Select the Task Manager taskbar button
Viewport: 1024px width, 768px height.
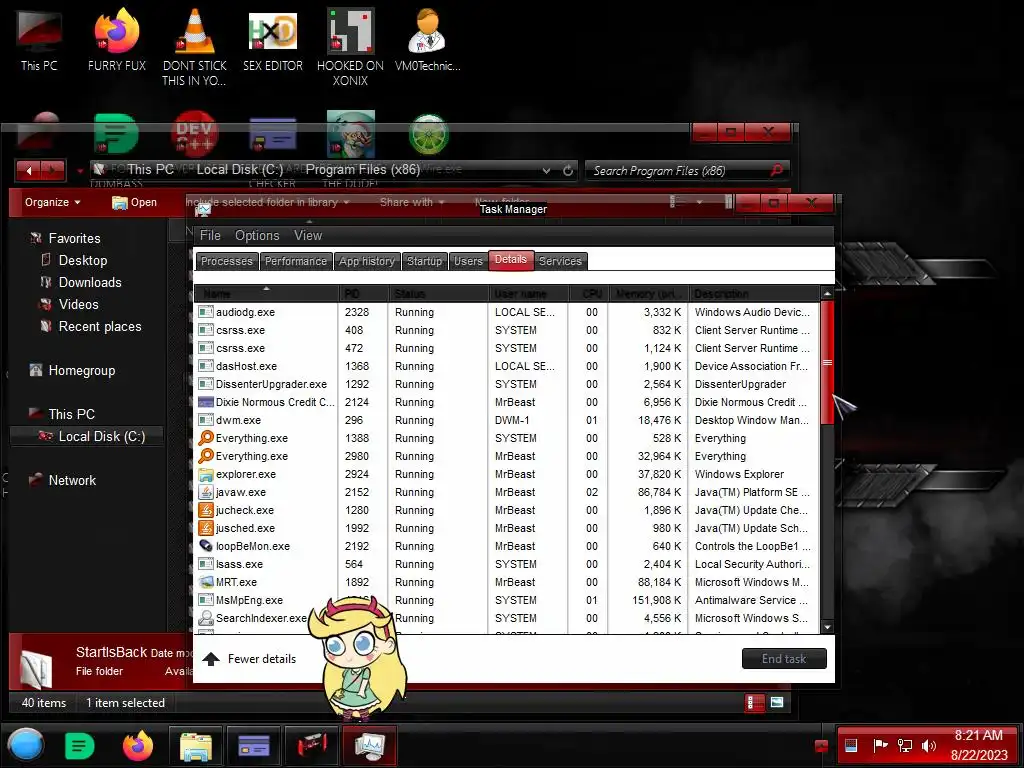pos(370,745)
